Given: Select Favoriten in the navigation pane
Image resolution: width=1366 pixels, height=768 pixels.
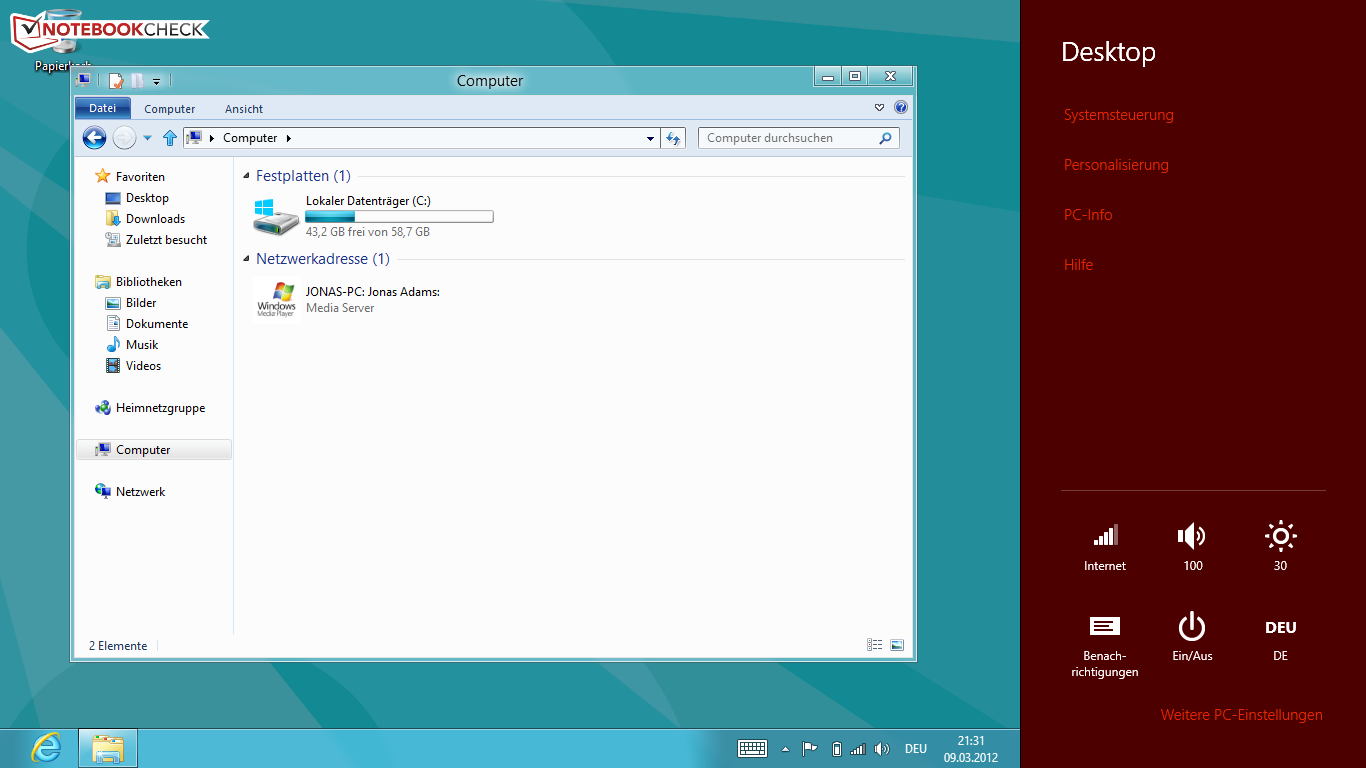Looking at the screenshot, I should [x=140, y=177].
